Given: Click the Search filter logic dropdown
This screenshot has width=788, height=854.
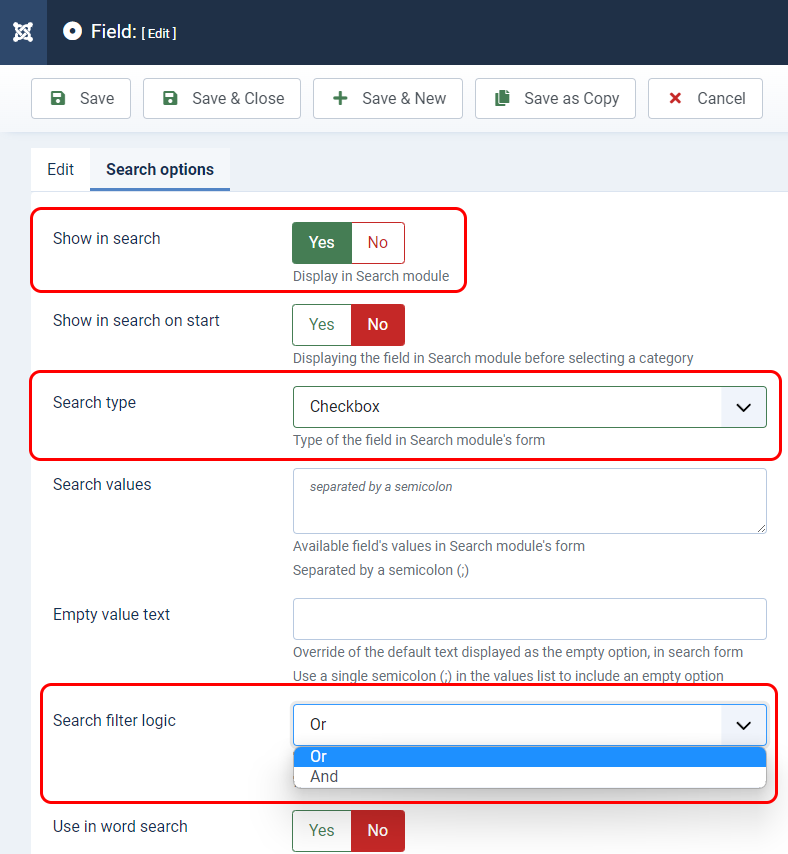Looking at the screenshot, I should (529, 725).
